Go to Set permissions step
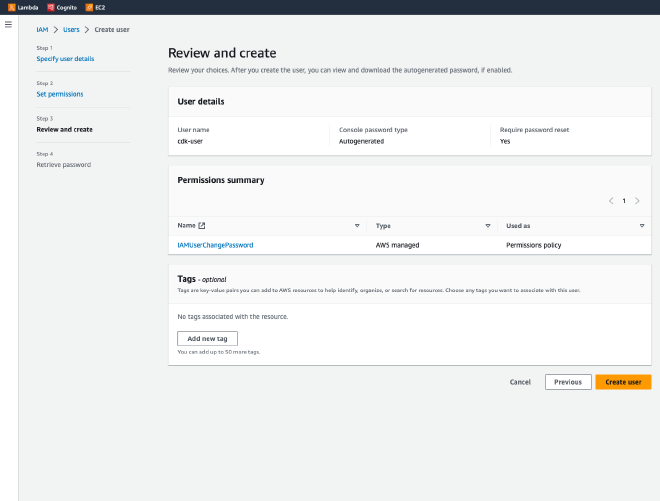This screenshot has width=660, height=501. pos(60,94)
